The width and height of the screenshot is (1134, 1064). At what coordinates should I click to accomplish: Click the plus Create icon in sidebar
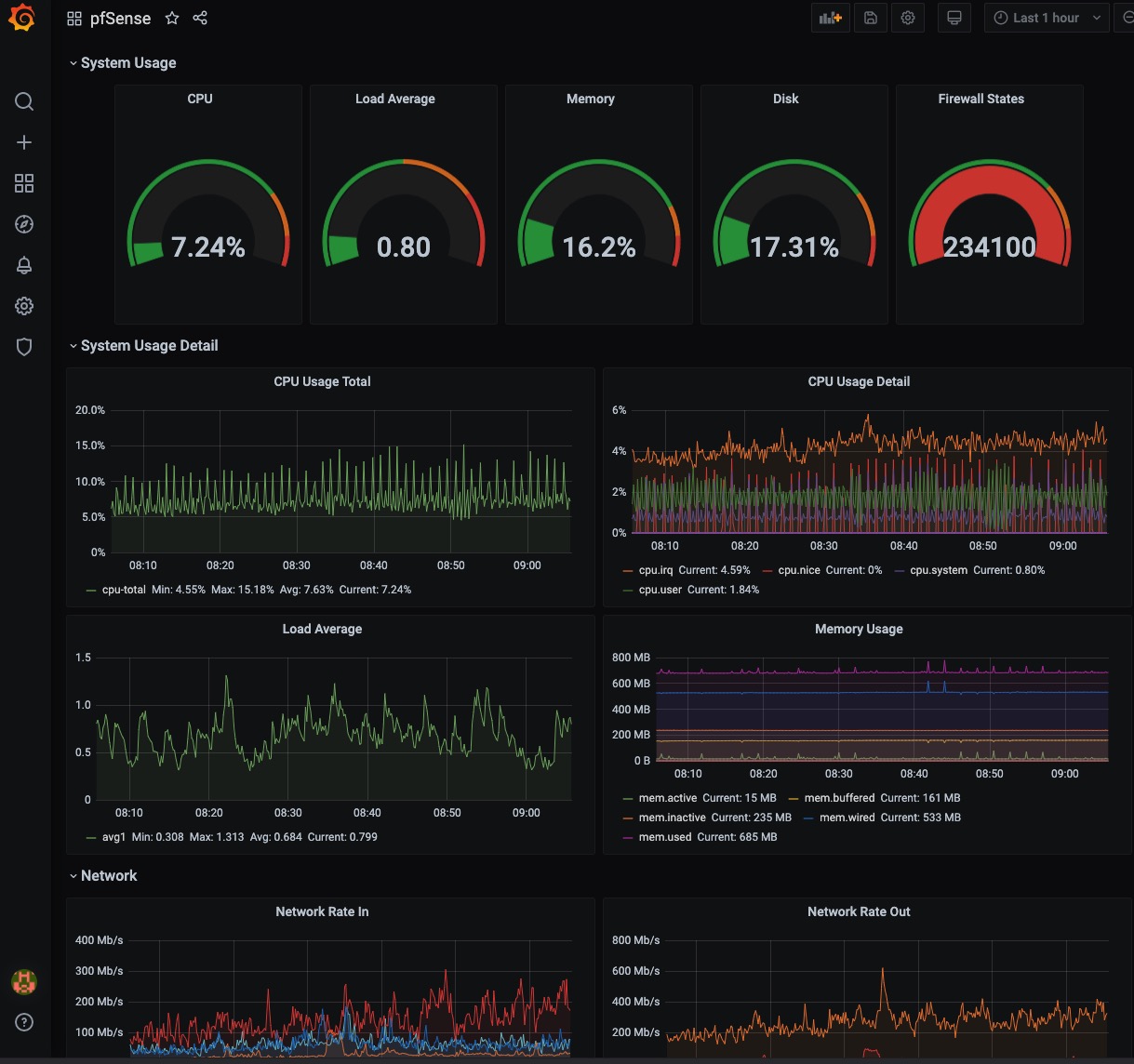(x=24, y=142)
